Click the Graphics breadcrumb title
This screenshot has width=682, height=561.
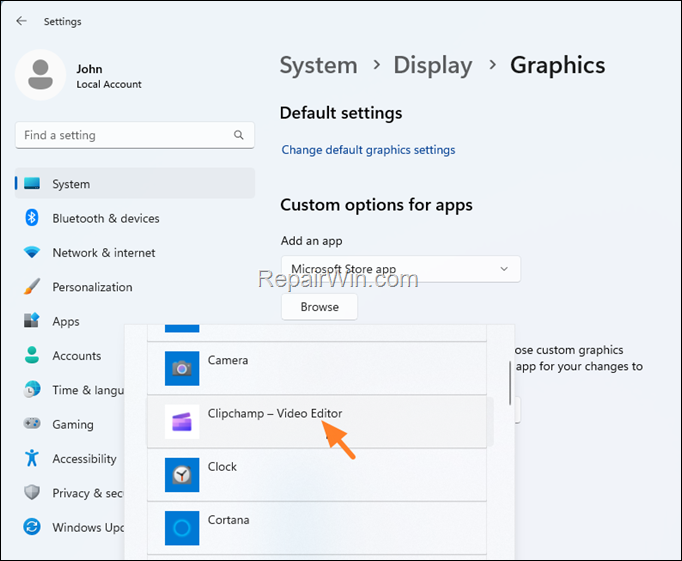point(558,65)
